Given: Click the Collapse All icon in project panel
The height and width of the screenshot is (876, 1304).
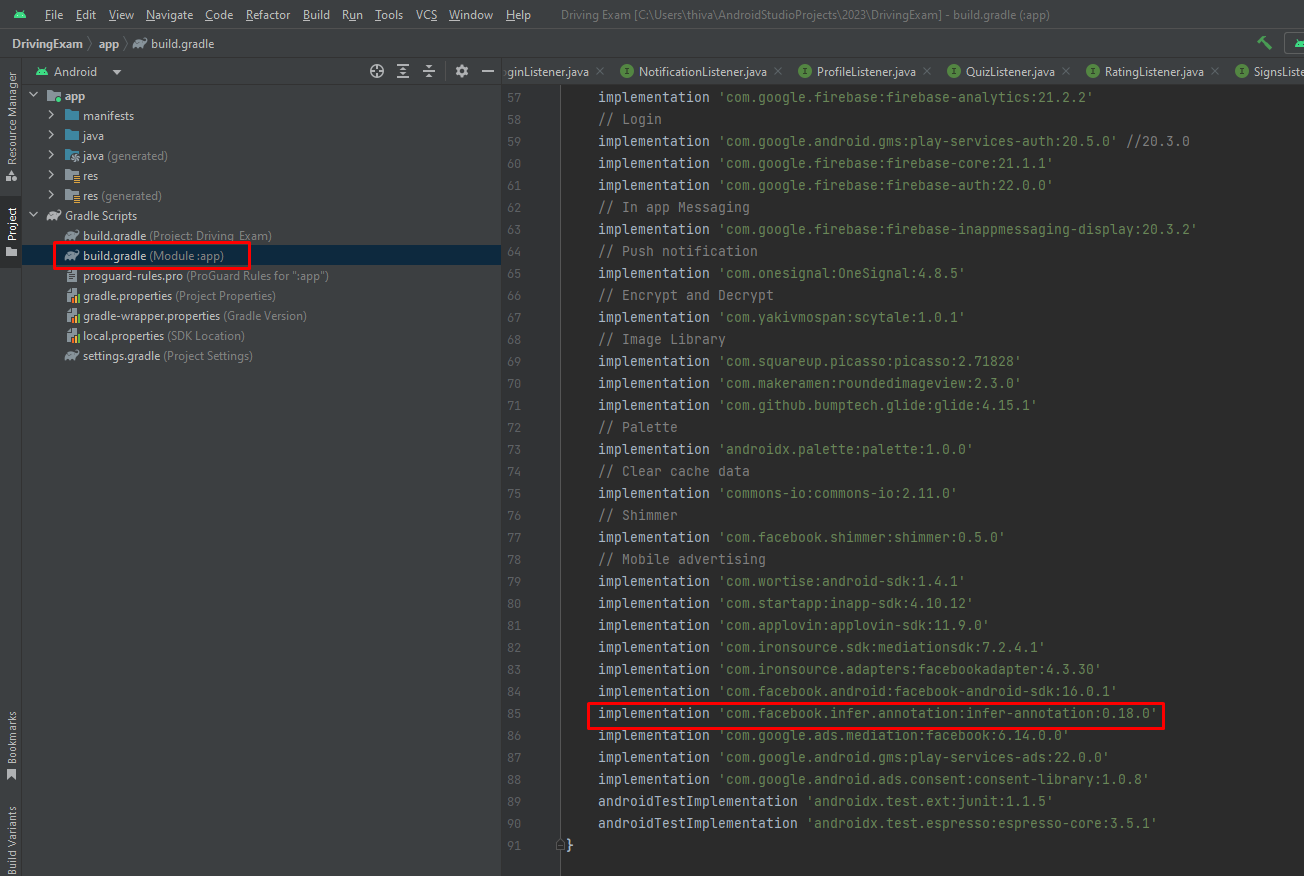Looking at the screenshot, I should 429,71.
